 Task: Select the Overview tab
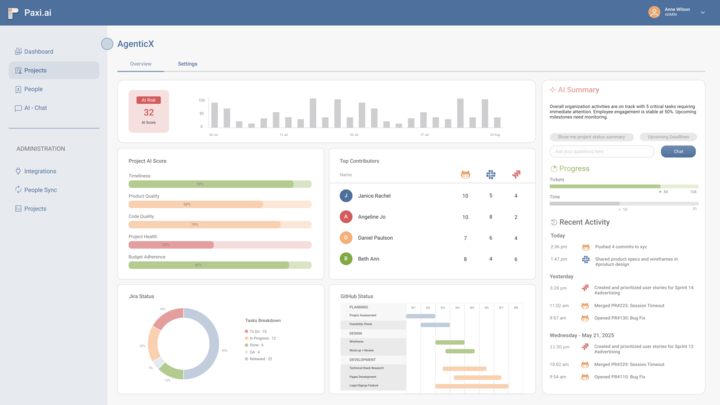140,64
